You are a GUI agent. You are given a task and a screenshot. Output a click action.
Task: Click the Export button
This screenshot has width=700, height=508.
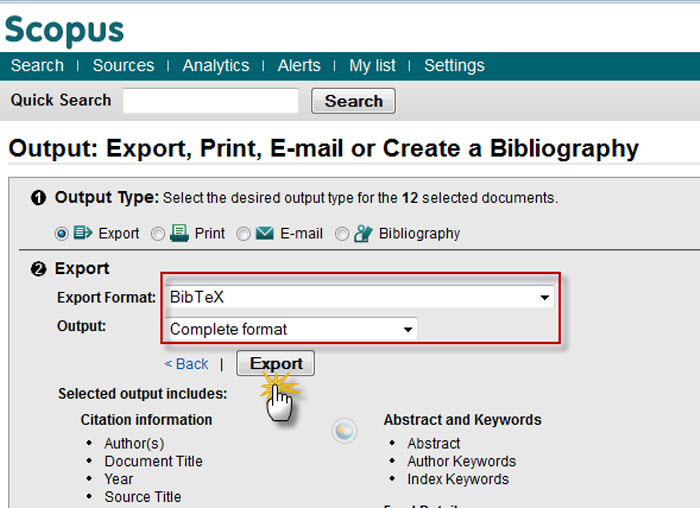275,363
